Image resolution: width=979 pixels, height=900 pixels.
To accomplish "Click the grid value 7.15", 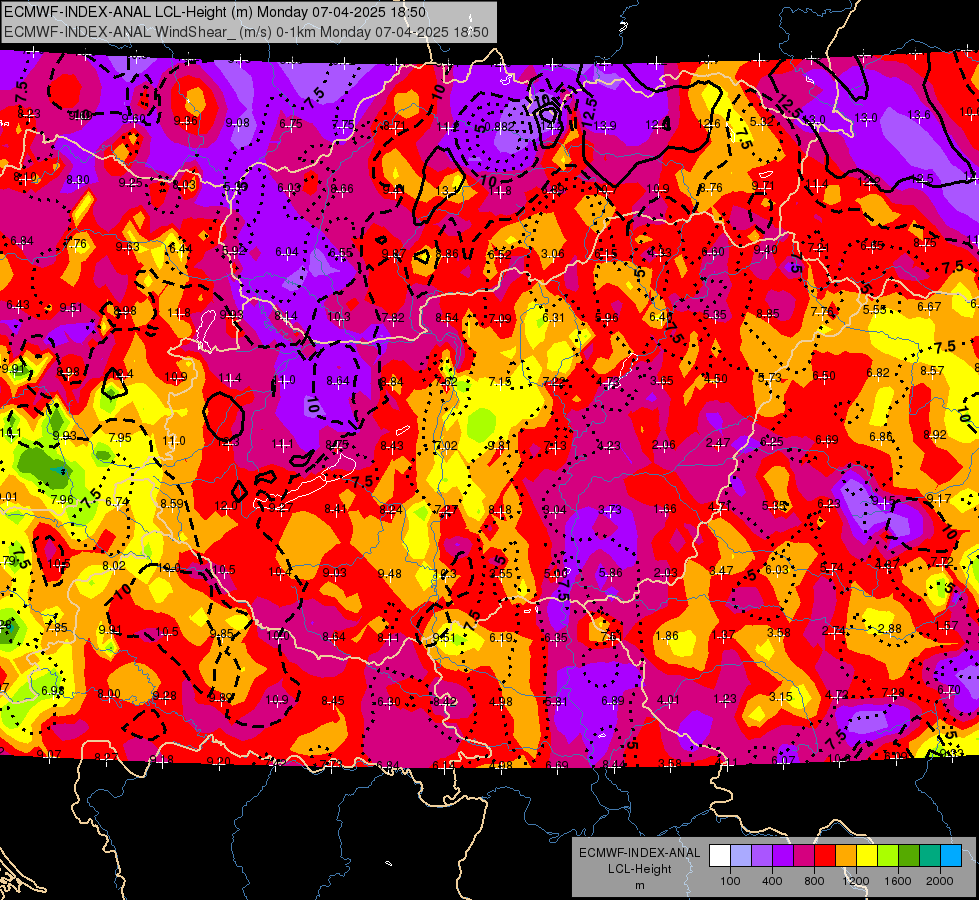I will point(499,382).
